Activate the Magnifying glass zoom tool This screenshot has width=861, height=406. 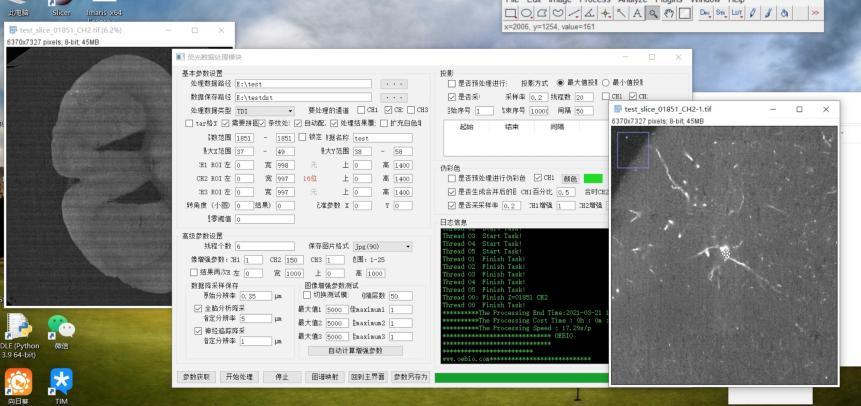652,14
